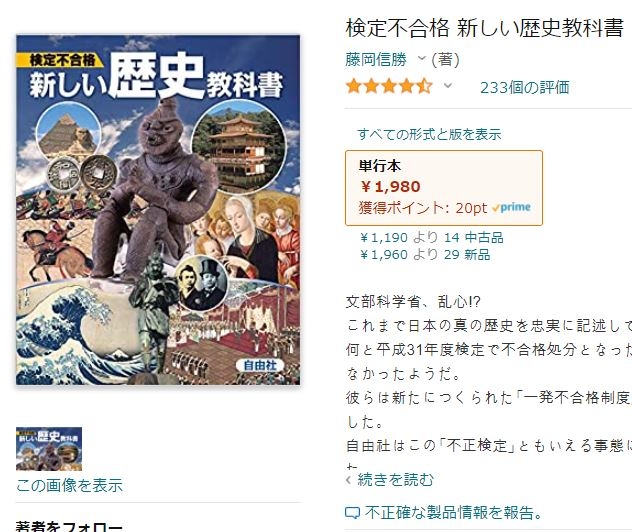Viewport: 632px width, 532px height.
Task: Open the main book cover image
Action: (x=158, y=210)
